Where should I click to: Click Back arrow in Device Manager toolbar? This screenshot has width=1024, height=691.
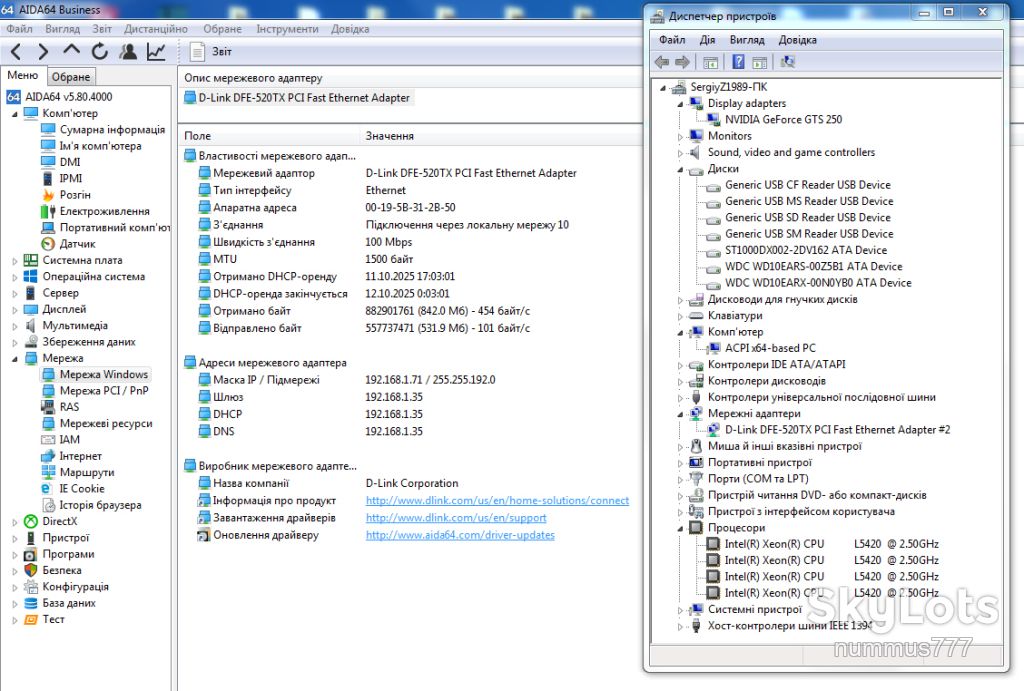[x=662, y=62]
